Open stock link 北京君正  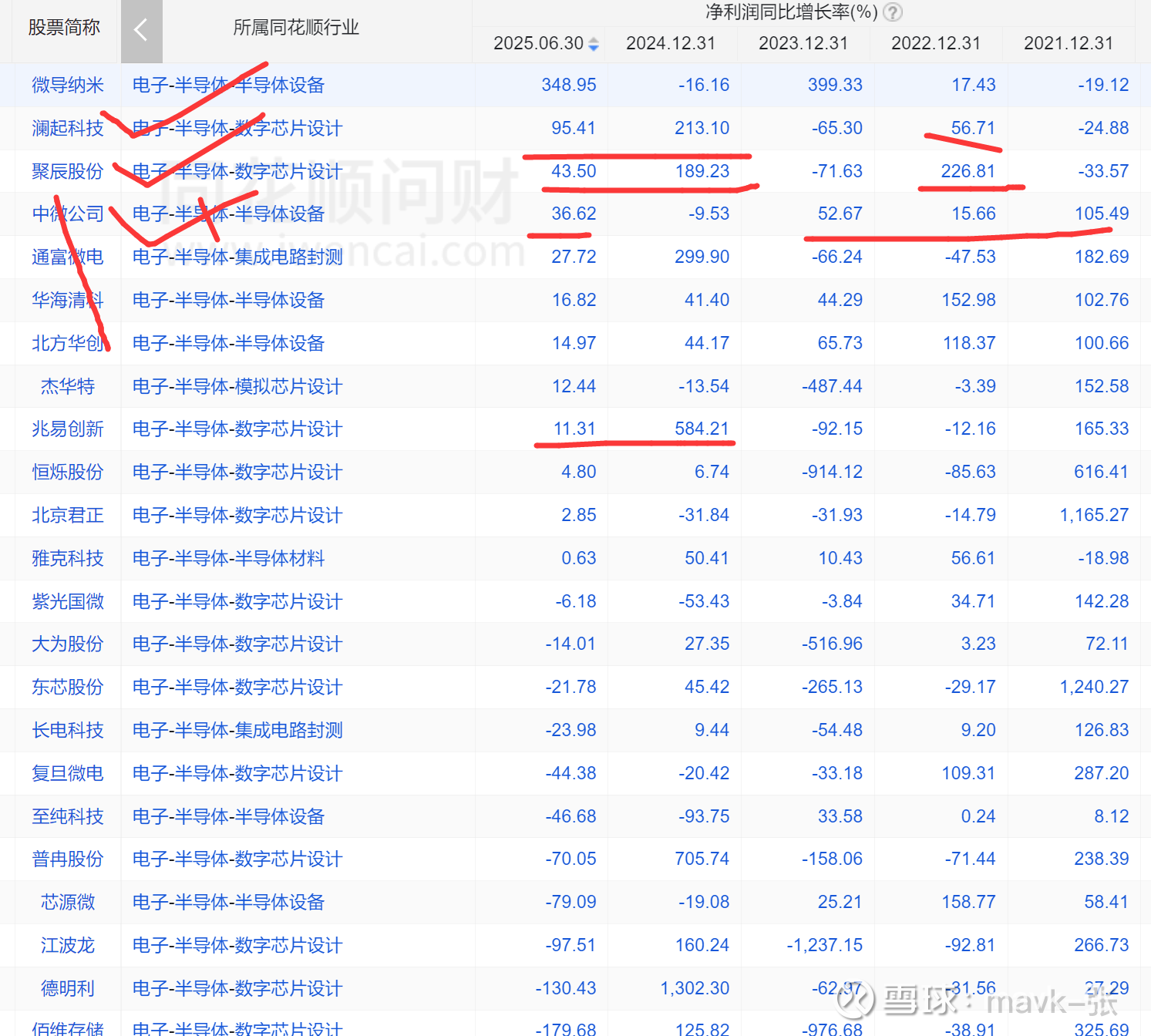click(x=68, y=515)
